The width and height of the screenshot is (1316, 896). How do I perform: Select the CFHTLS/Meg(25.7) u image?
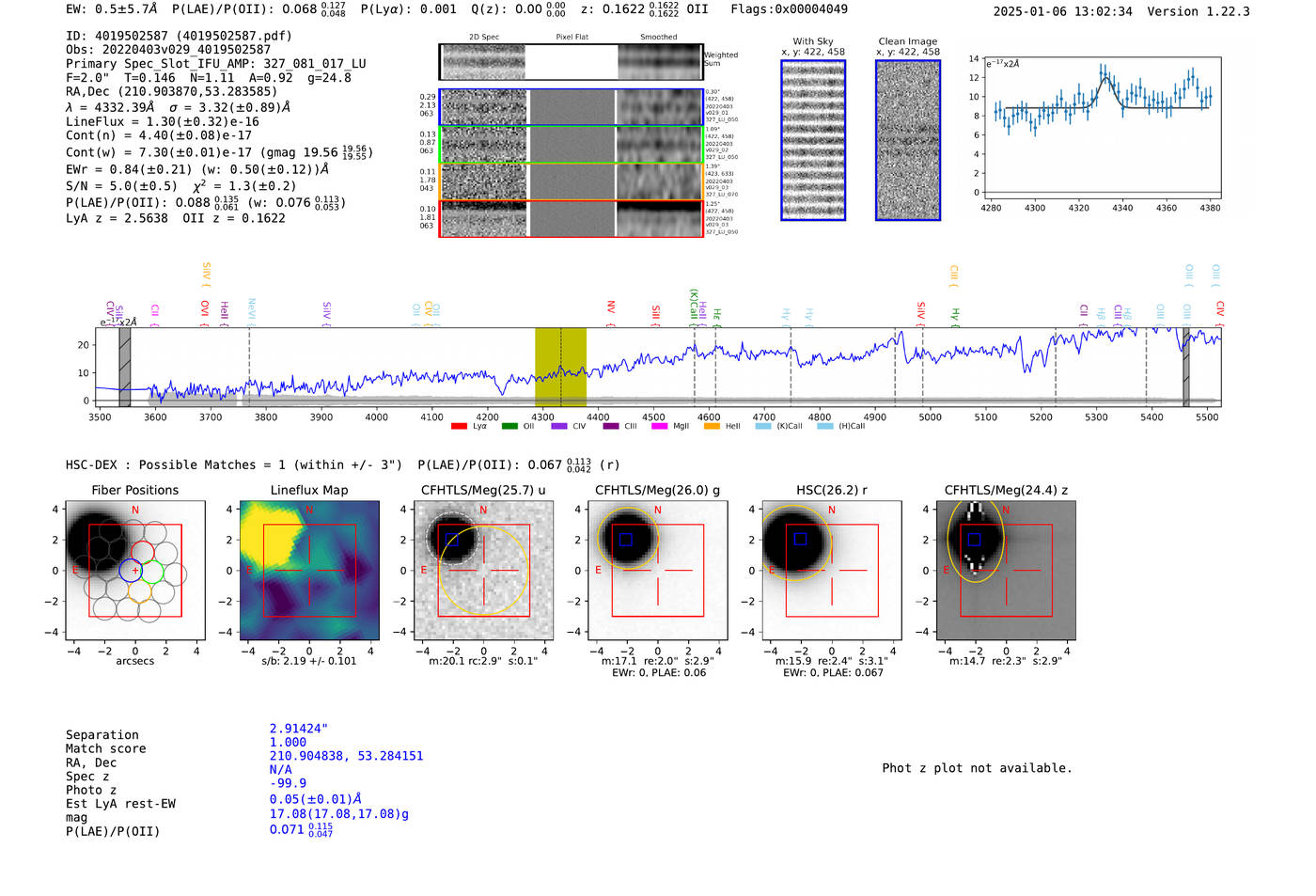tap(483, 571)
